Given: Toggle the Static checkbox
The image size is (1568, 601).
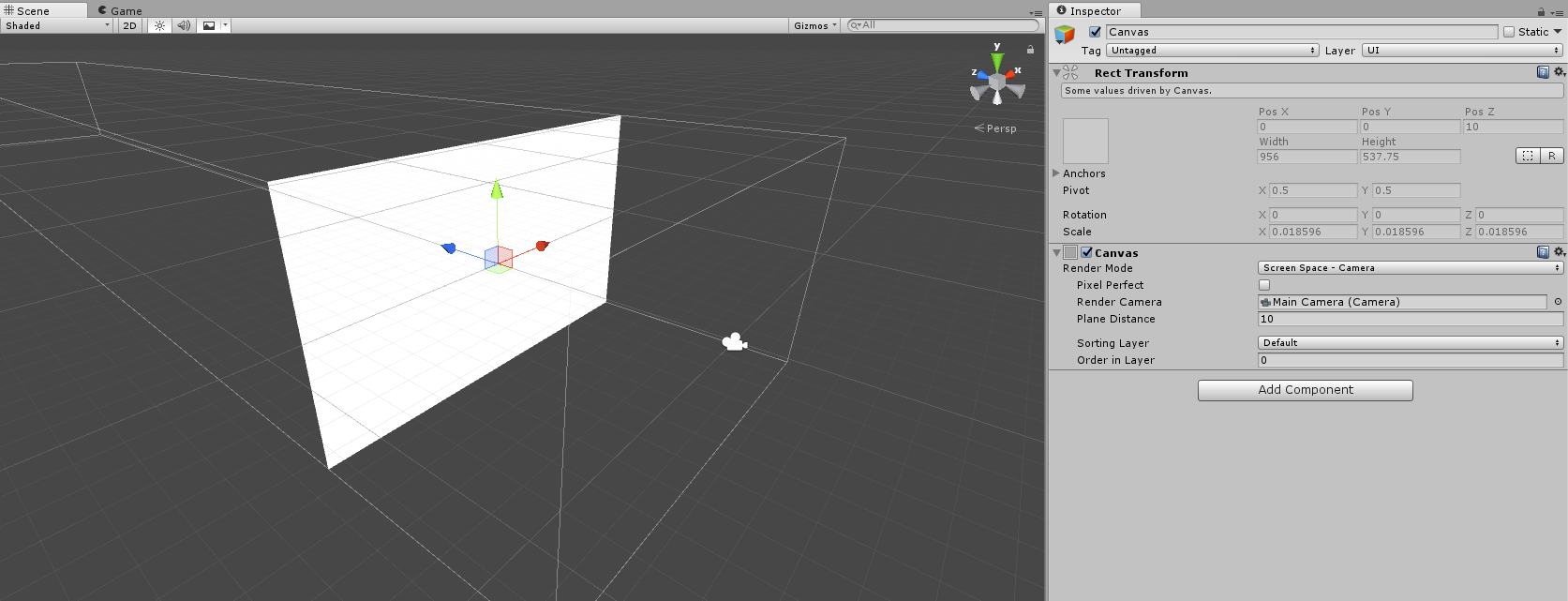Looking at the screenshot, I should [x=1509, y=32].
